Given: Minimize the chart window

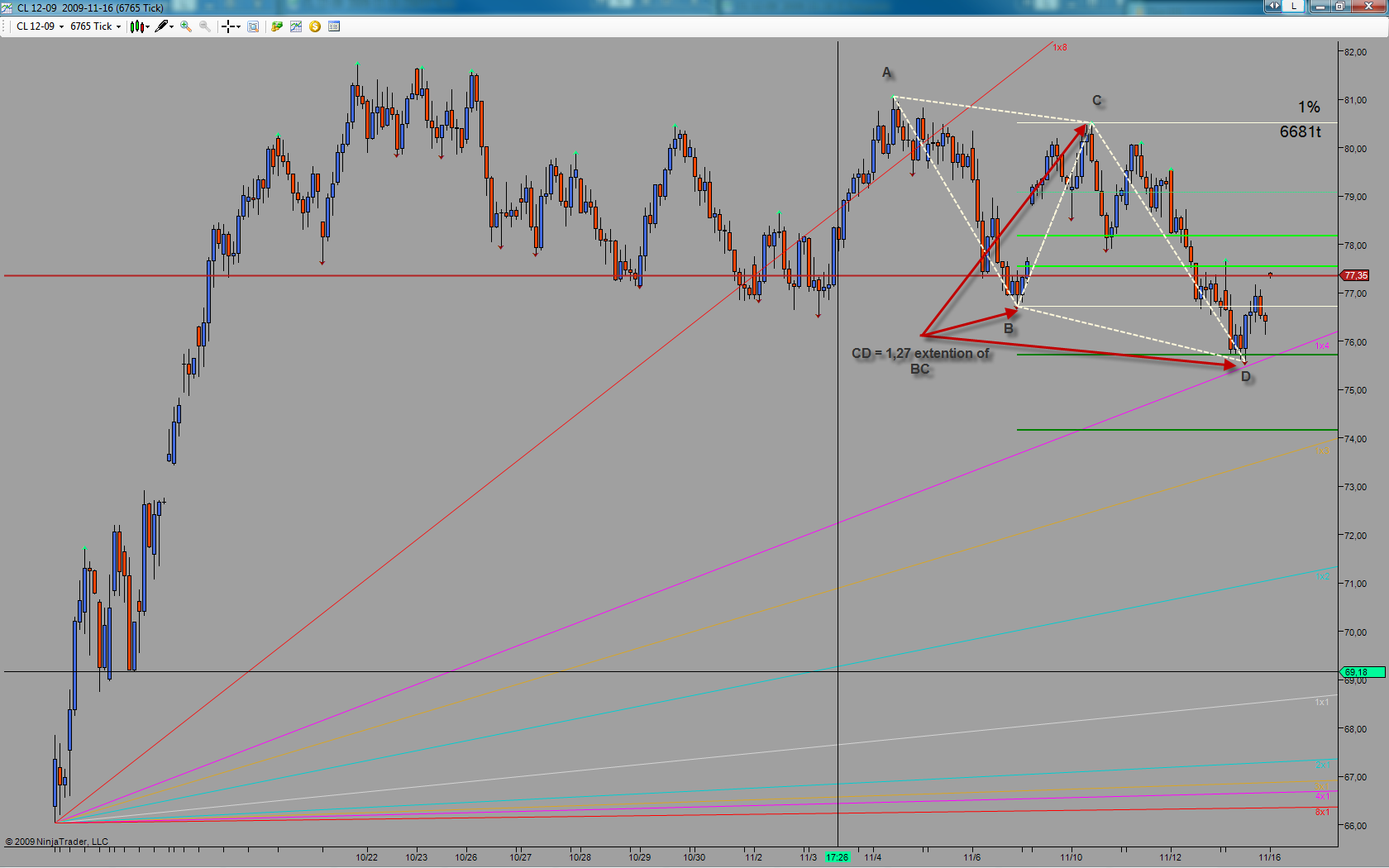Looking at the screenshot, I should pyautogui.click(x=1320, y=6).
